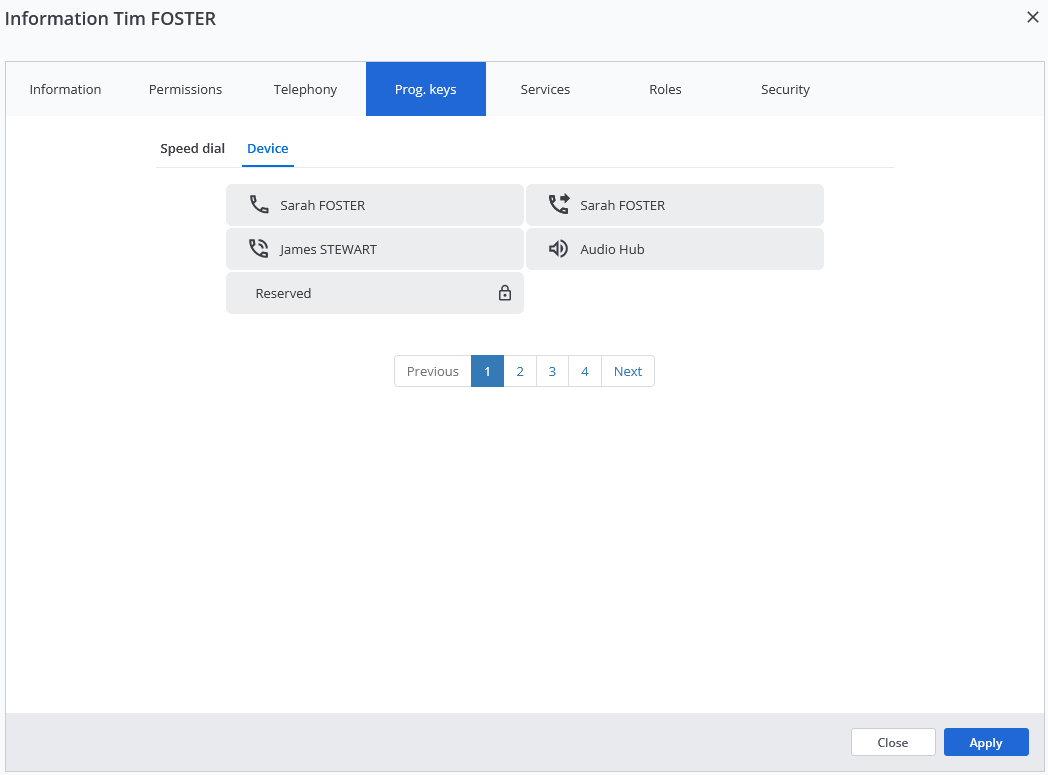Close the dialog with the X icon

point(1033,17)
